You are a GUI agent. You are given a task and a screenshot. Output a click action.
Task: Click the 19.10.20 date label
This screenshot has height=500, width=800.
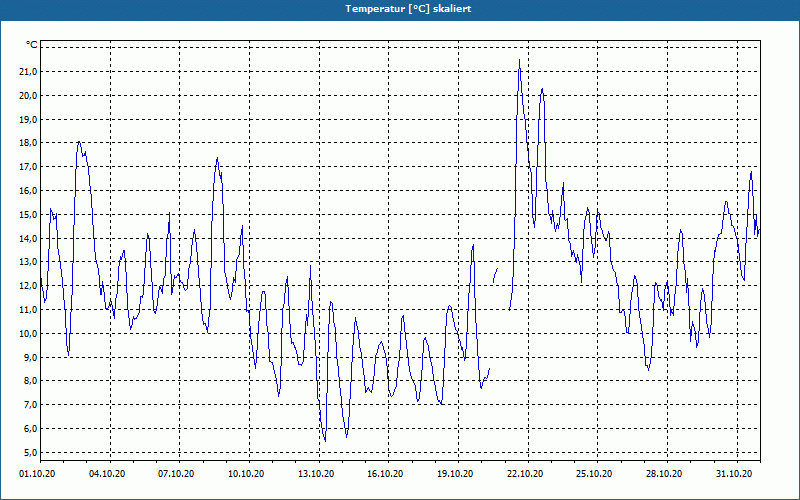(x=455, y=474)
